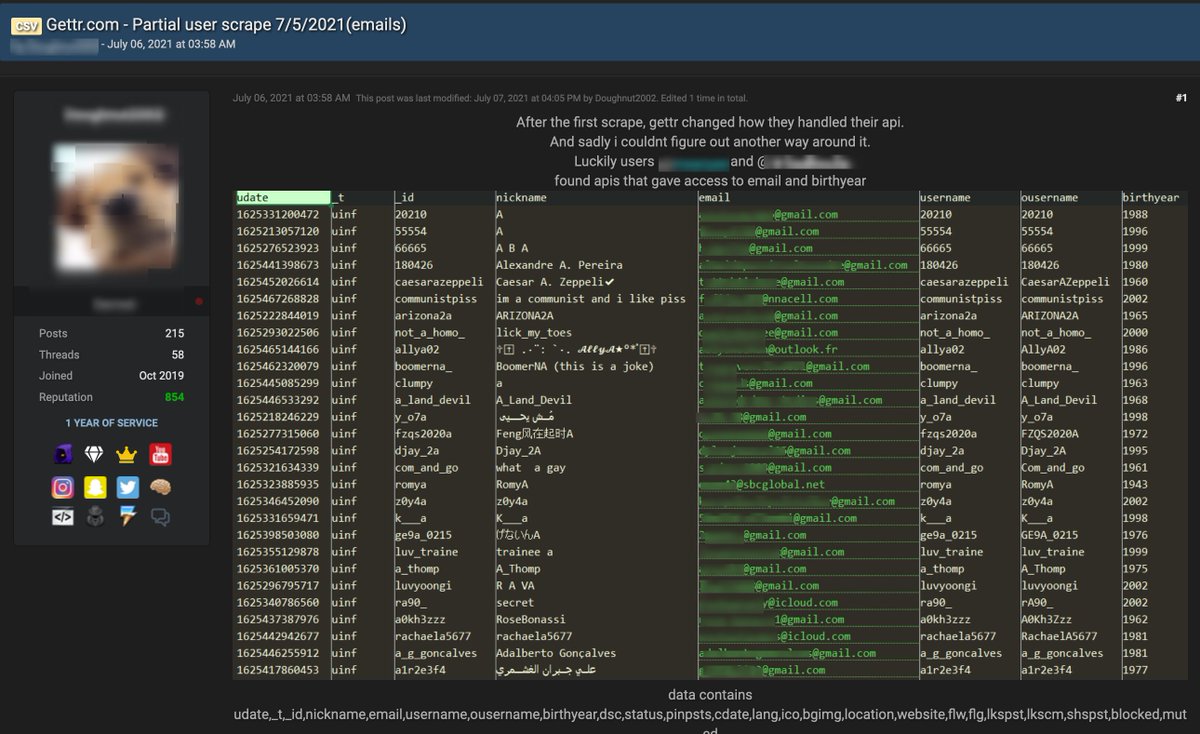Select the nickname column header

[x=596, y=198]
